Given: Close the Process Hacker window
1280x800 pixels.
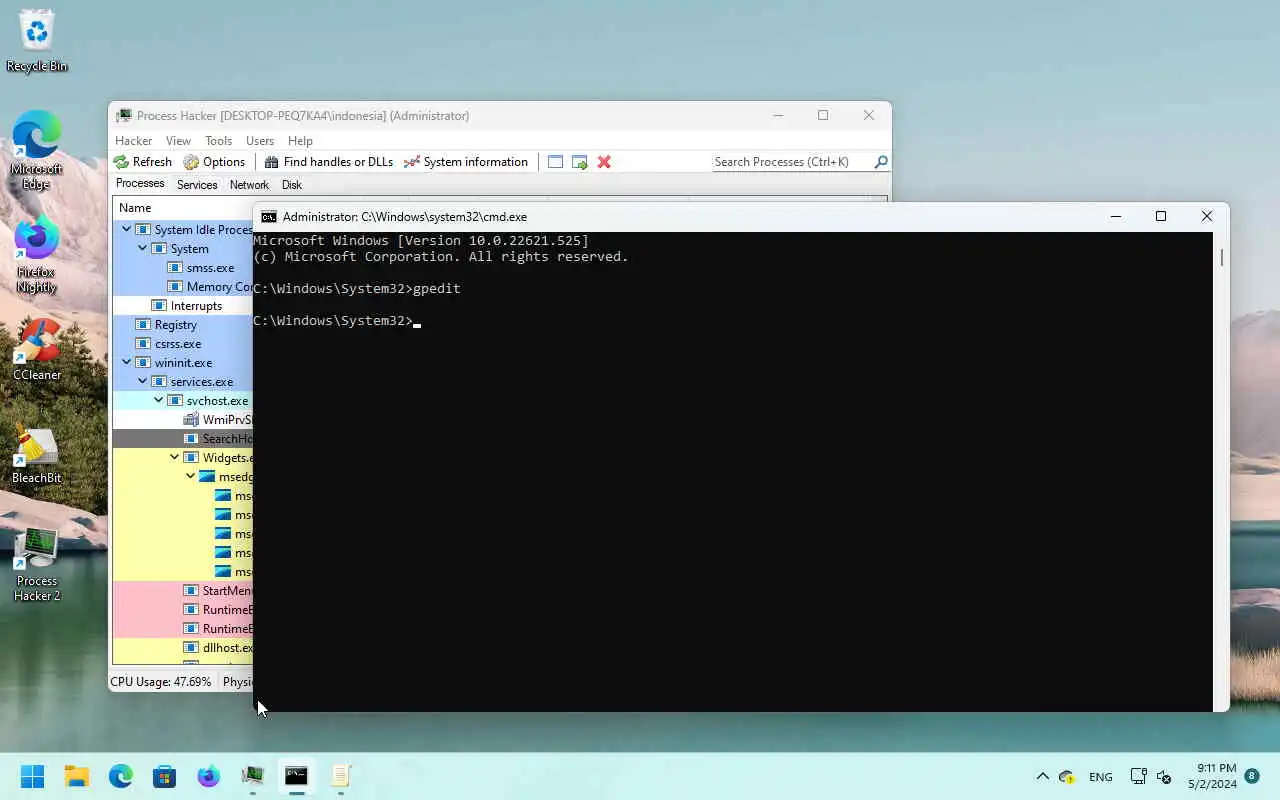Looking at the screenshot, I should (869, 116).
